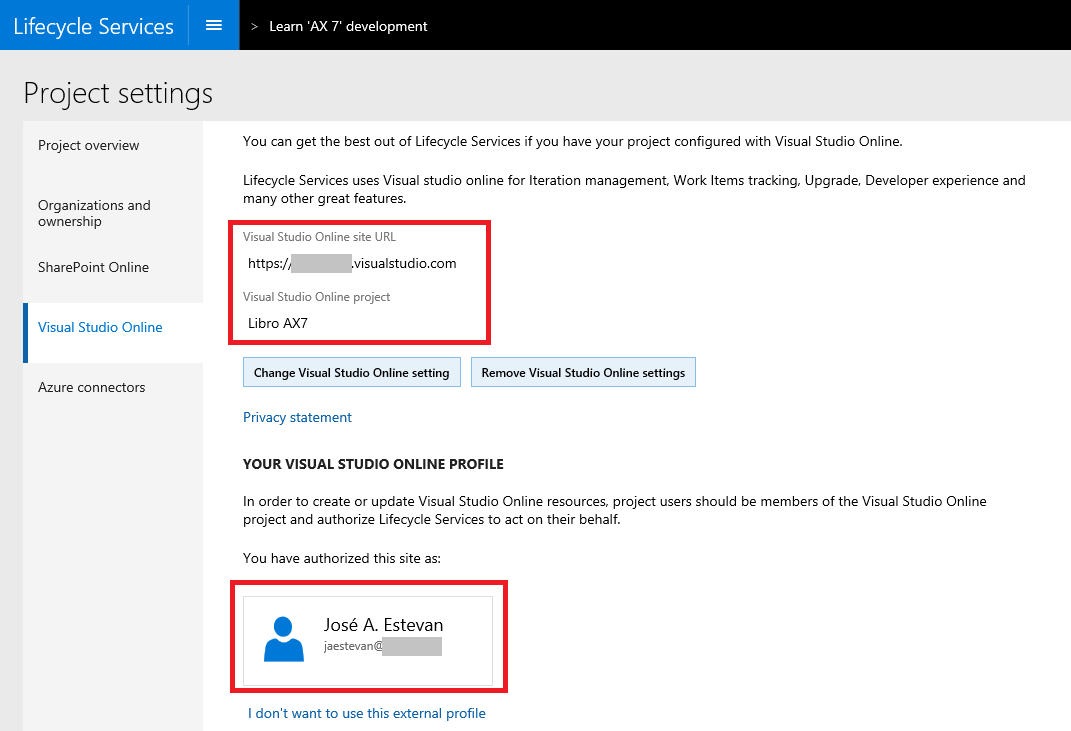Open the Privacy statement link
This screenshot has width=1071, height=731.
point(297,417)
